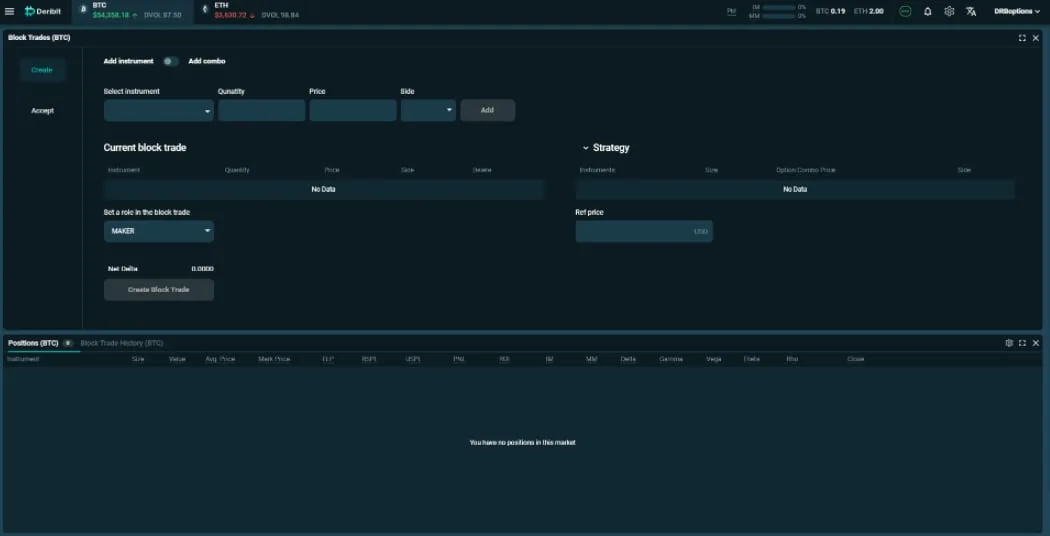Click the Add combo label

[207, 62]
